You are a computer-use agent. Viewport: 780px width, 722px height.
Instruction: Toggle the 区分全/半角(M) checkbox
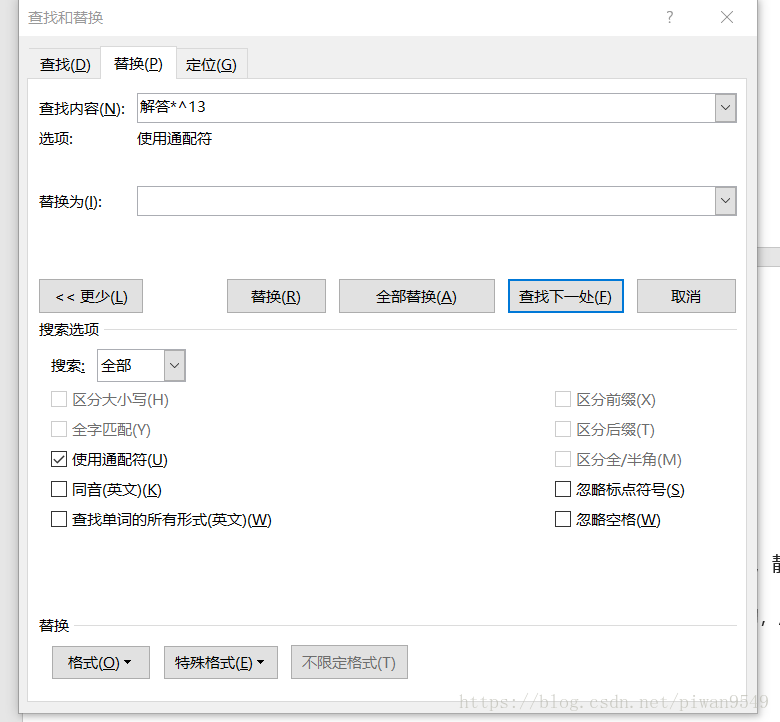[x=563, y=459]
